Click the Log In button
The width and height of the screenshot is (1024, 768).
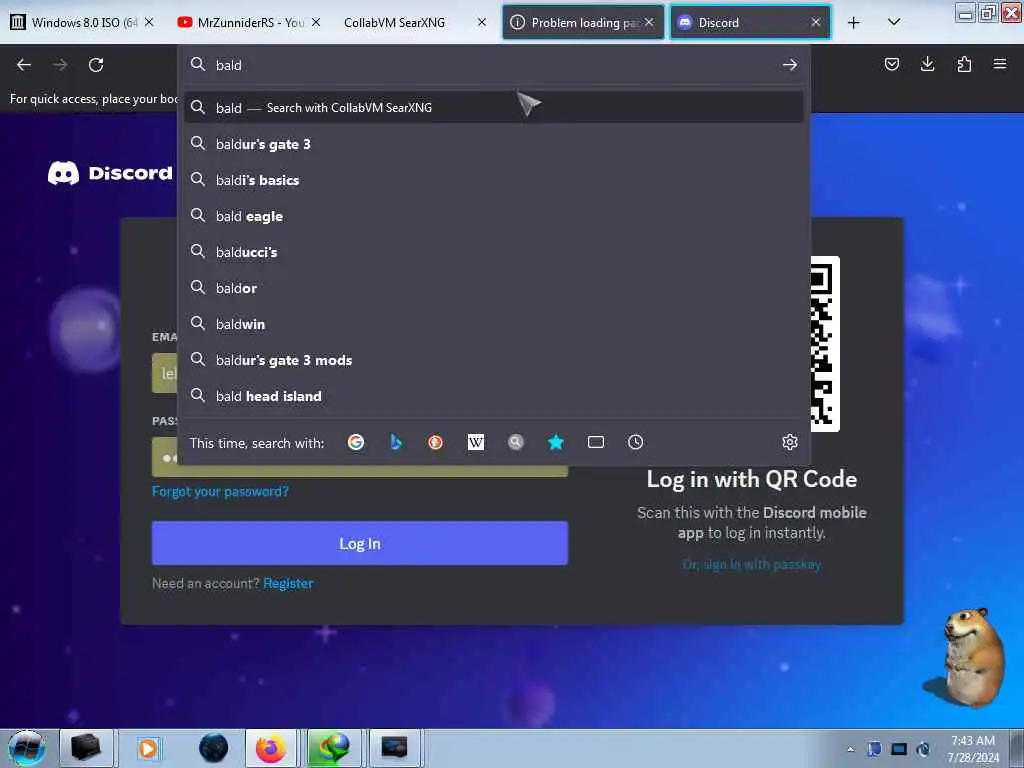click(360, 543)
